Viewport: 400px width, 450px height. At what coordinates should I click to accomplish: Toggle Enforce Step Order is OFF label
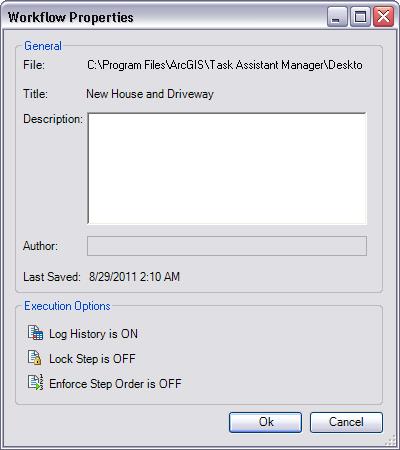tap(115, 384)
